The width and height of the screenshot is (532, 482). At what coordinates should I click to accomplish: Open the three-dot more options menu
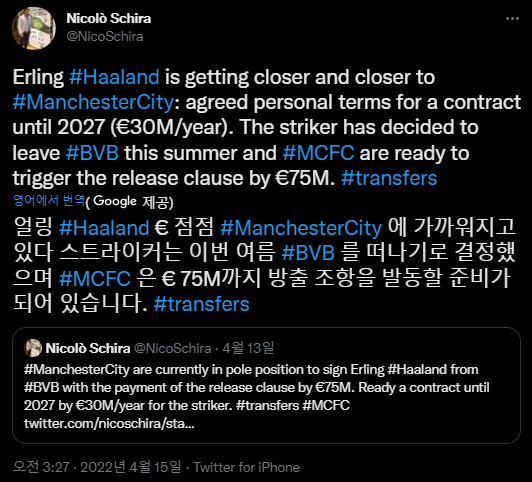click(x=512, y=19)
